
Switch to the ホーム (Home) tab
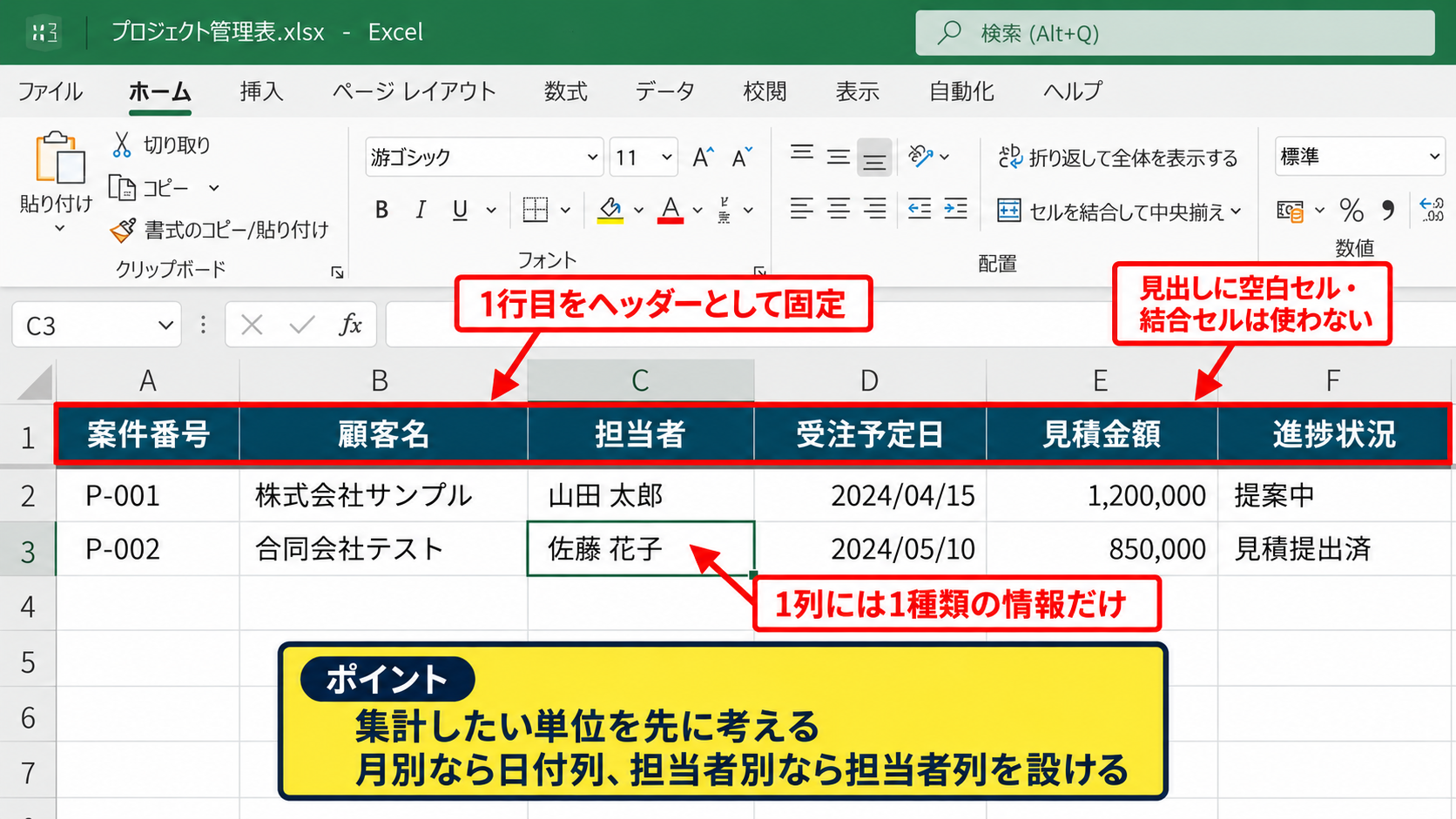pos(159,91)
